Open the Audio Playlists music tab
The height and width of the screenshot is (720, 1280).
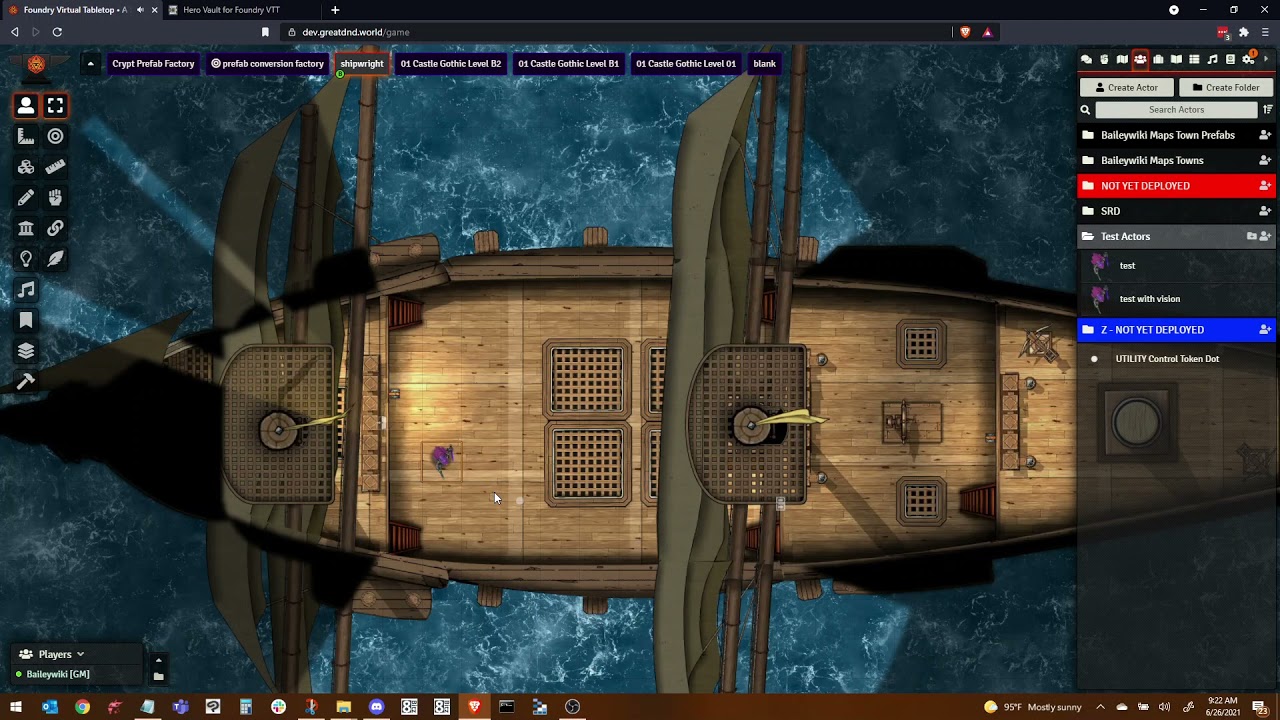click(1212, 60)
